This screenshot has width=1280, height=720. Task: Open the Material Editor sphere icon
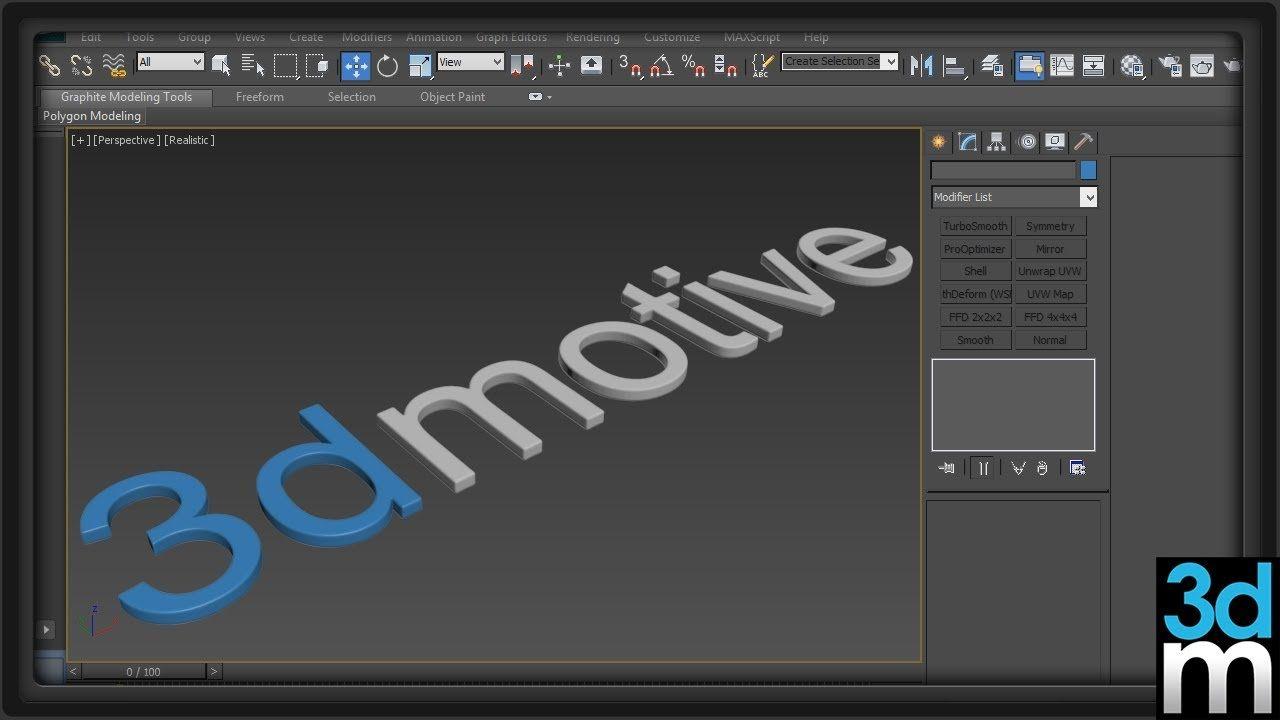coord(1132,66)
